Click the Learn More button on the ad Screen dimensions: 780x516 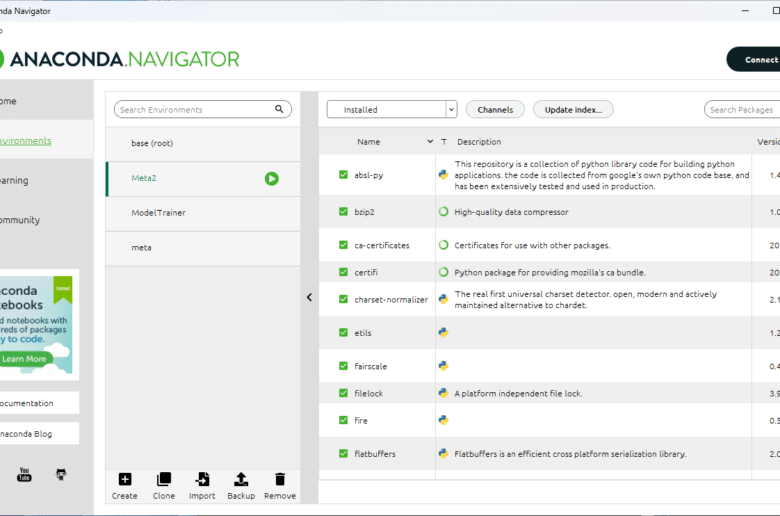25,359
